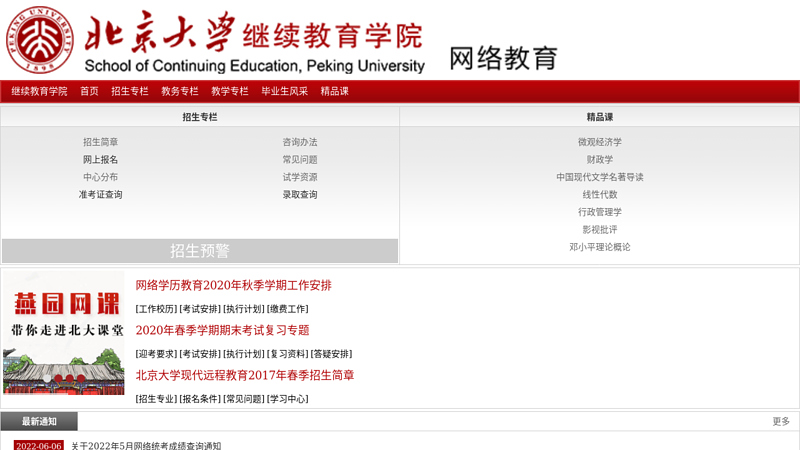Open 邓小平理论概论 course link
800x450 pixels.
click(x=599, y=247)
